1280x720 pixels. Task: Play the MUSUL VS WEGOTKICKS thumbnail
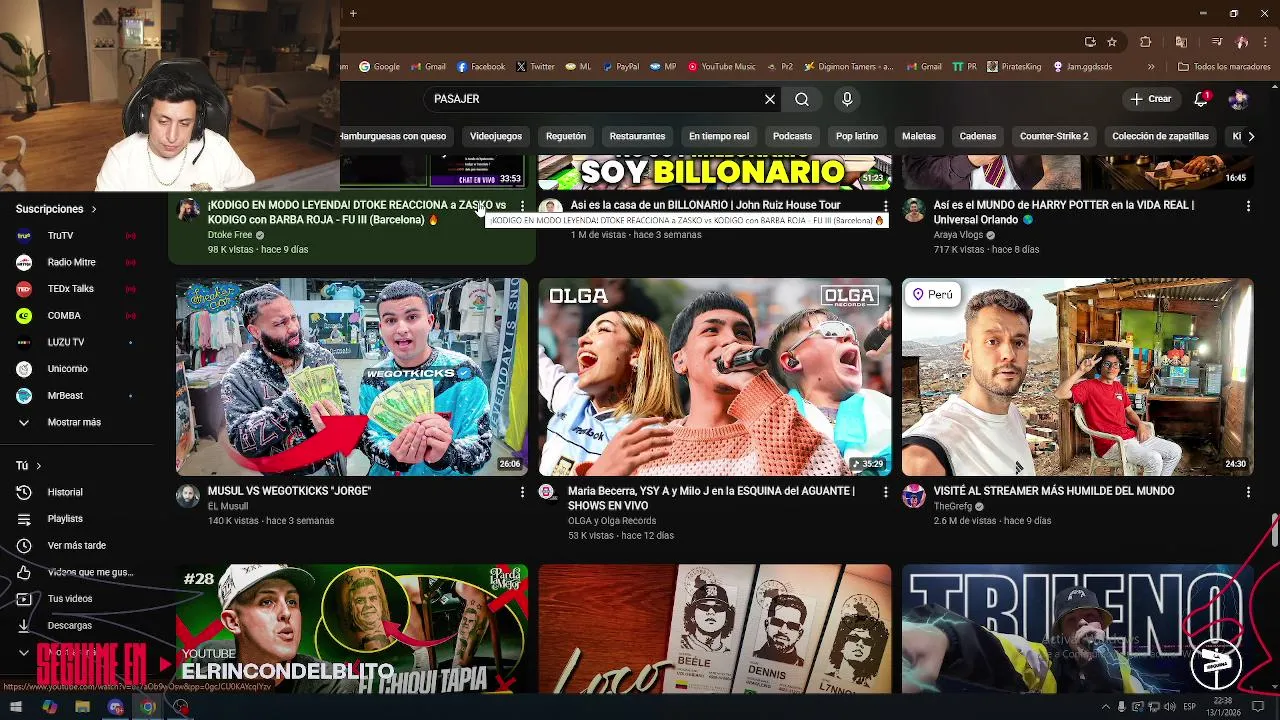click(352, 377)
